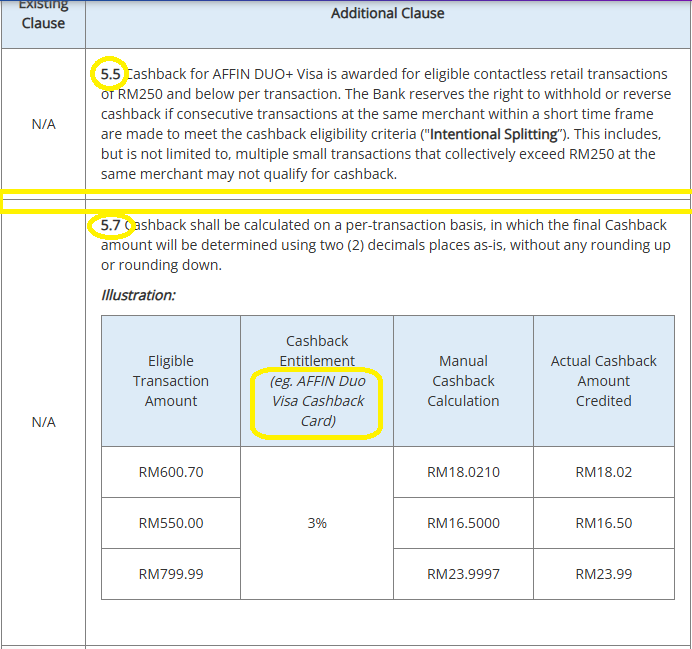
Task: Click the 'AFFIN Duo Visa Cashback Card' example text
Action: (x=318, y=401)
